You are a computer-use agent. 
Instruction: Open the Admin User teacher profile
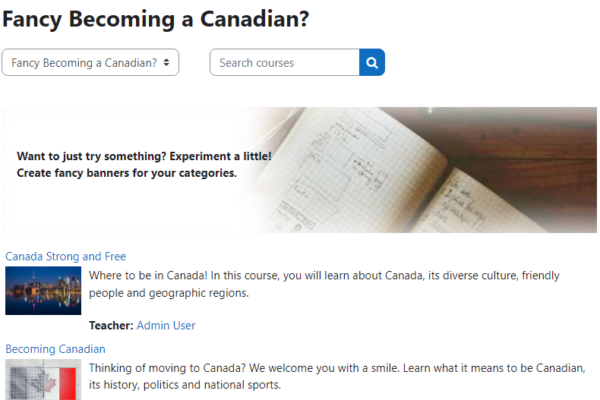166,325
